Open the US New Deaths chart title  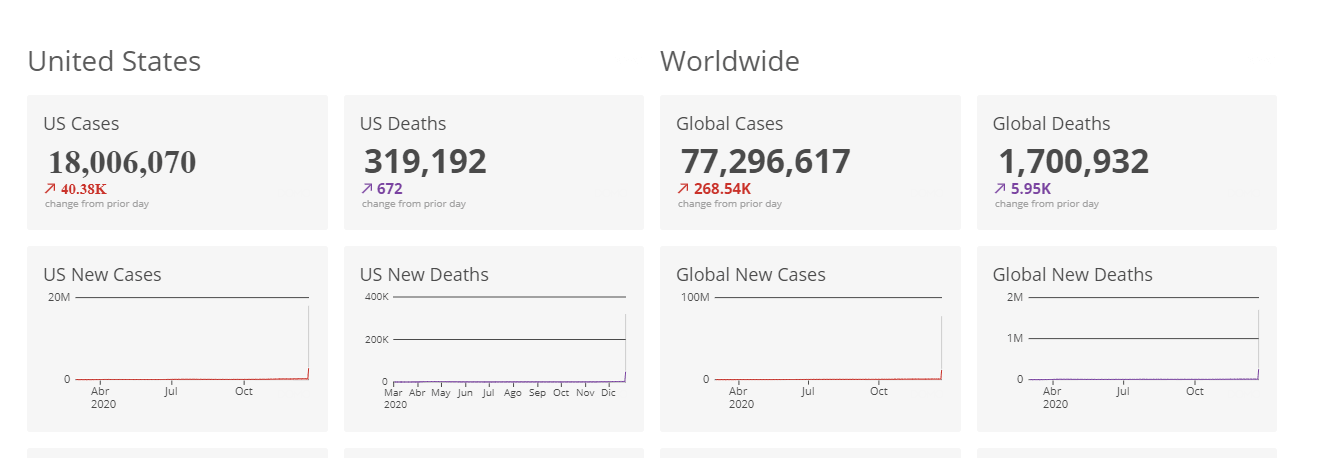424,275
